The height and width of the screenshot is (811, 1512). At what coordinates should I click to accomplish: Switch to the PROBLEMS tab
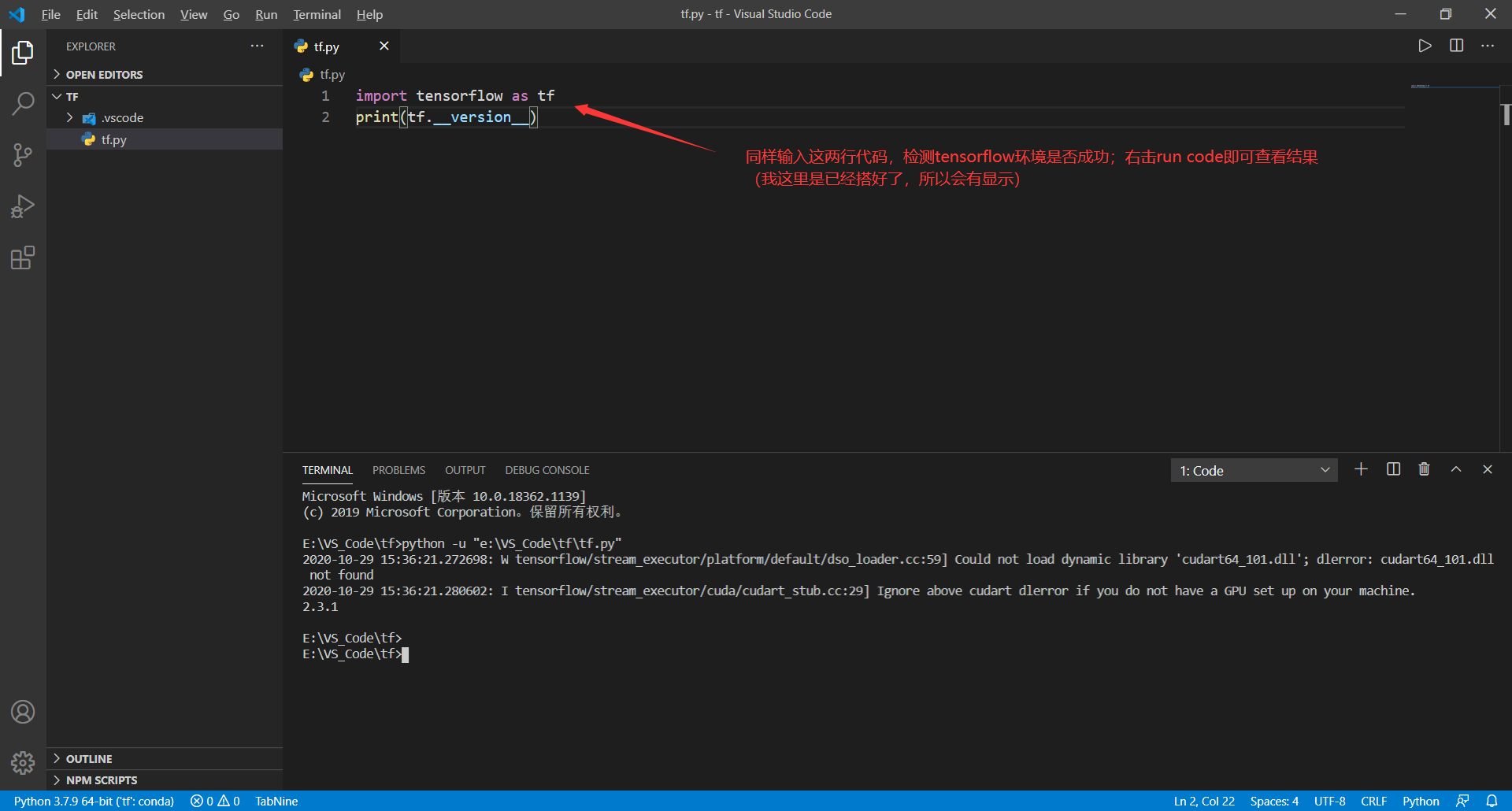pyautogui.click(x=398, y=469)
